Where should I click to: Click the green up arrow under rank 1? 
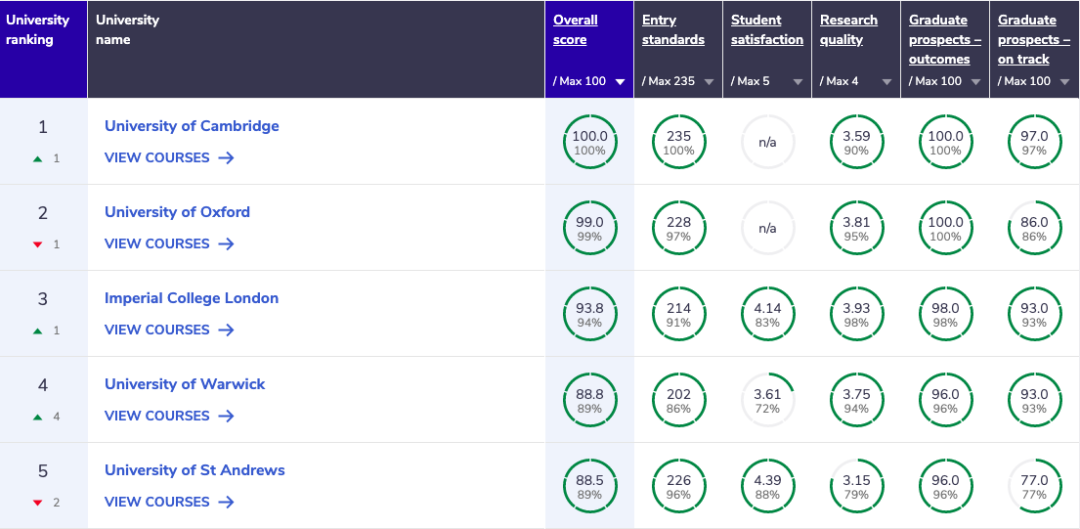[38, 158]
